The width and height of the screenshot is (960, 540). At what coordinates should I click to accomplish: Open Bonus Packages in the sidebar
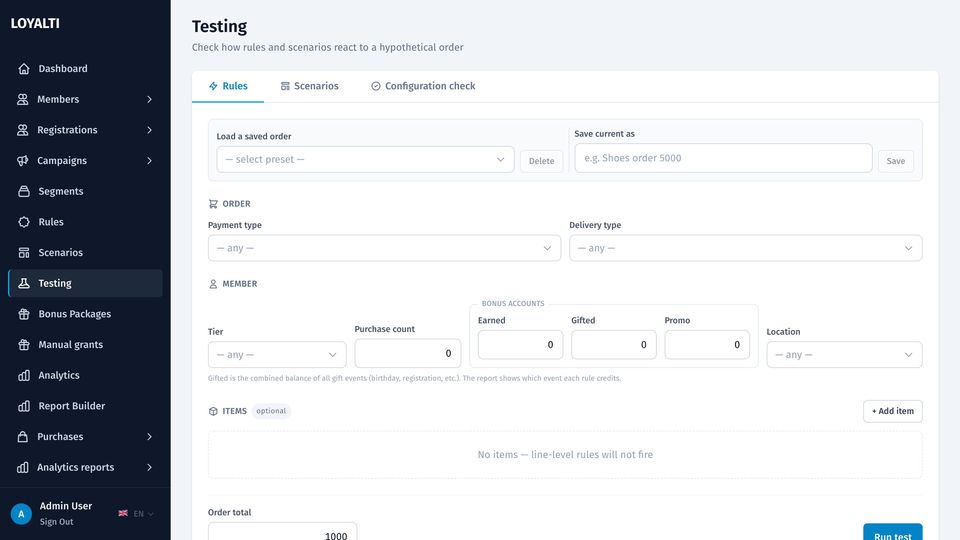[85, 313]
